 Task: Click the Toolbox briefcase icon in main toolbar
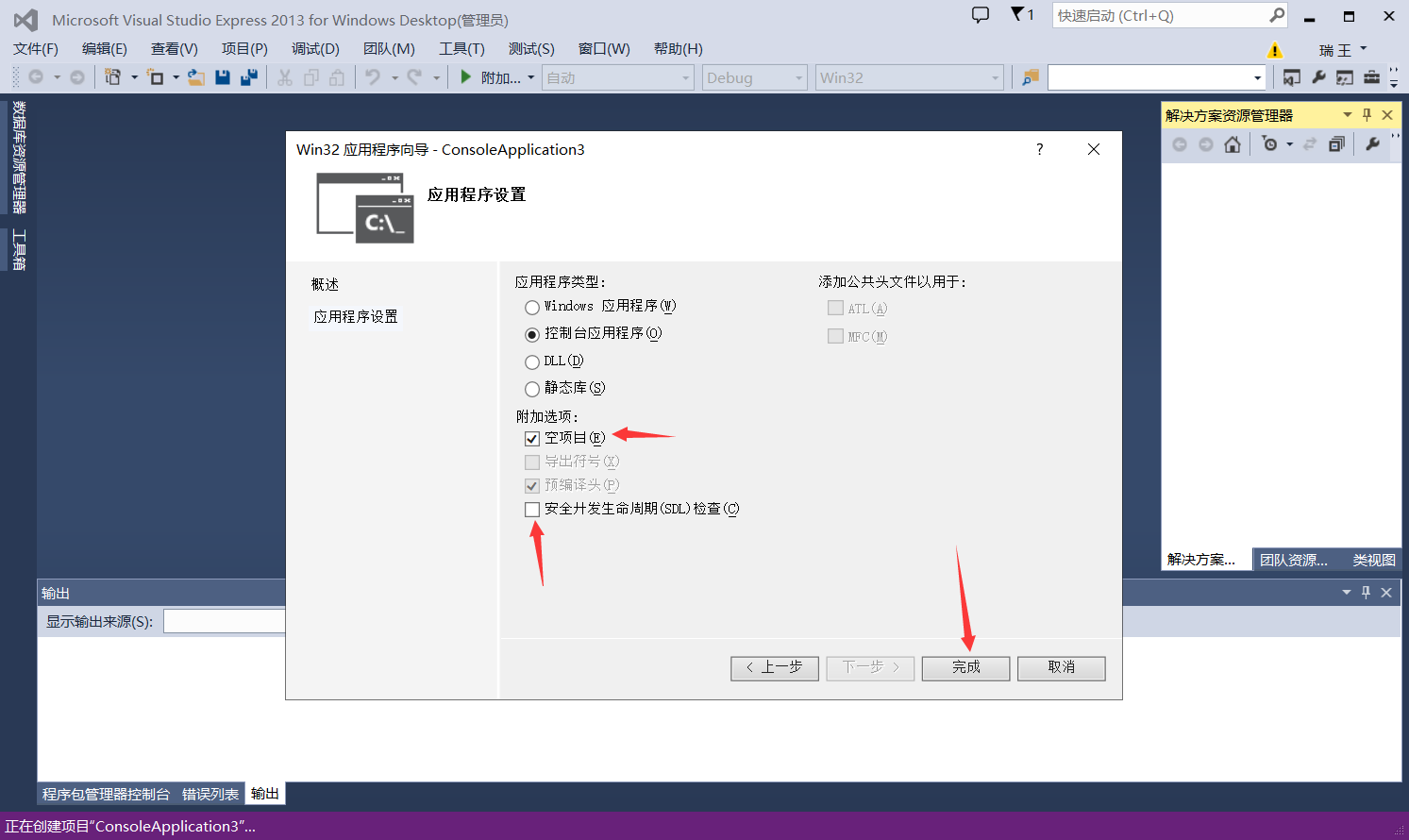[x=1371, y=77]
